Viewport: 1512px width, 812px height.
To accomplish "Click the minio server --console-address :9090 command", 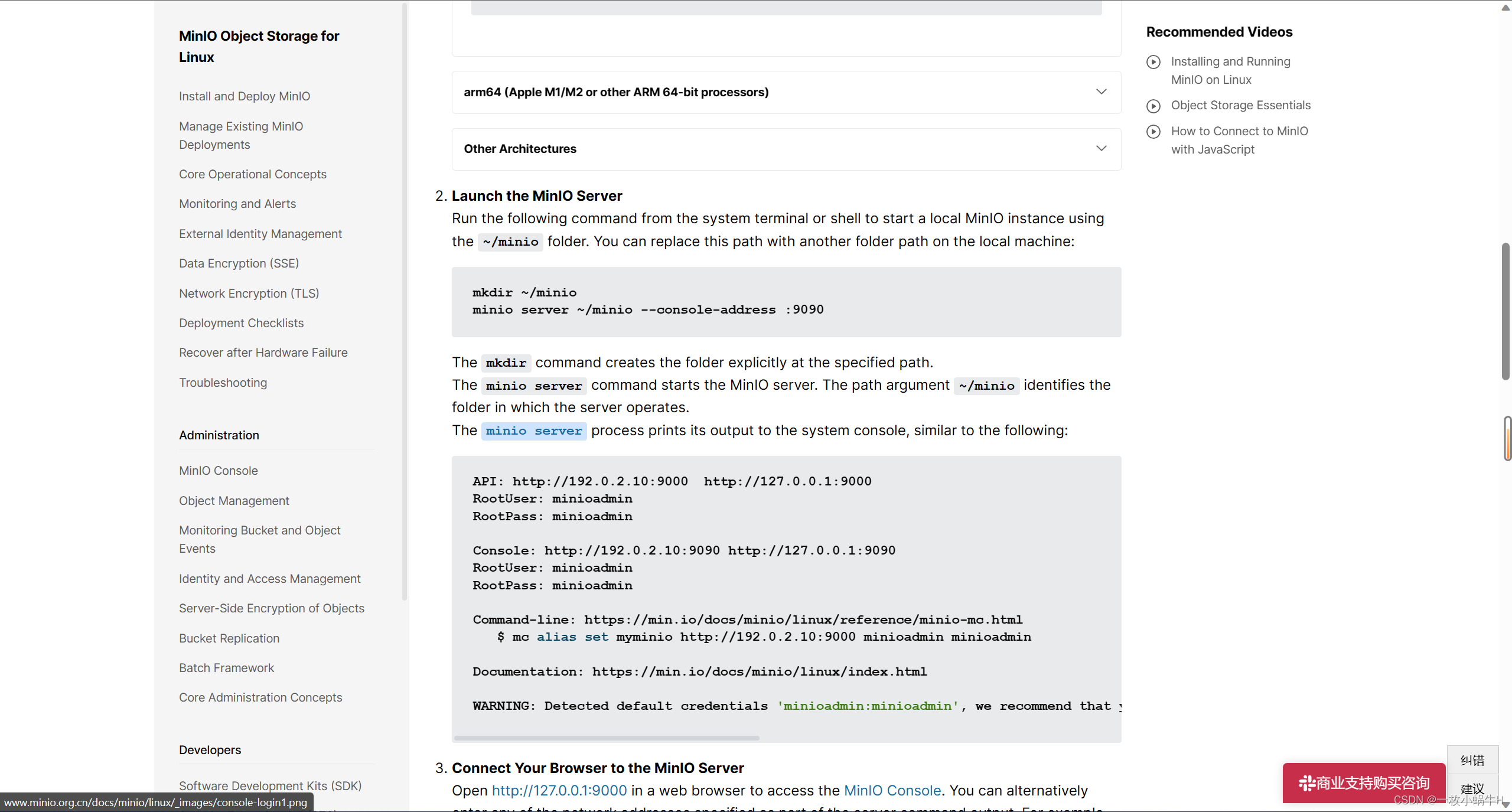I will point(648,310).
